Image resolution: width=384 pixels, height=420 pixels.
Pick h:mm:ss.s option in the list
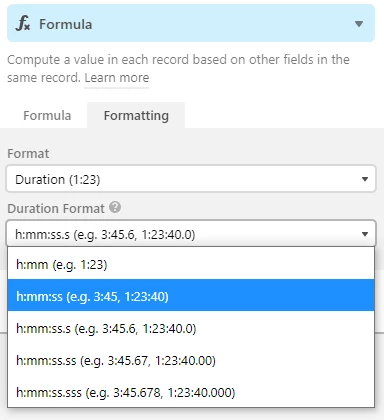point(191,328)
